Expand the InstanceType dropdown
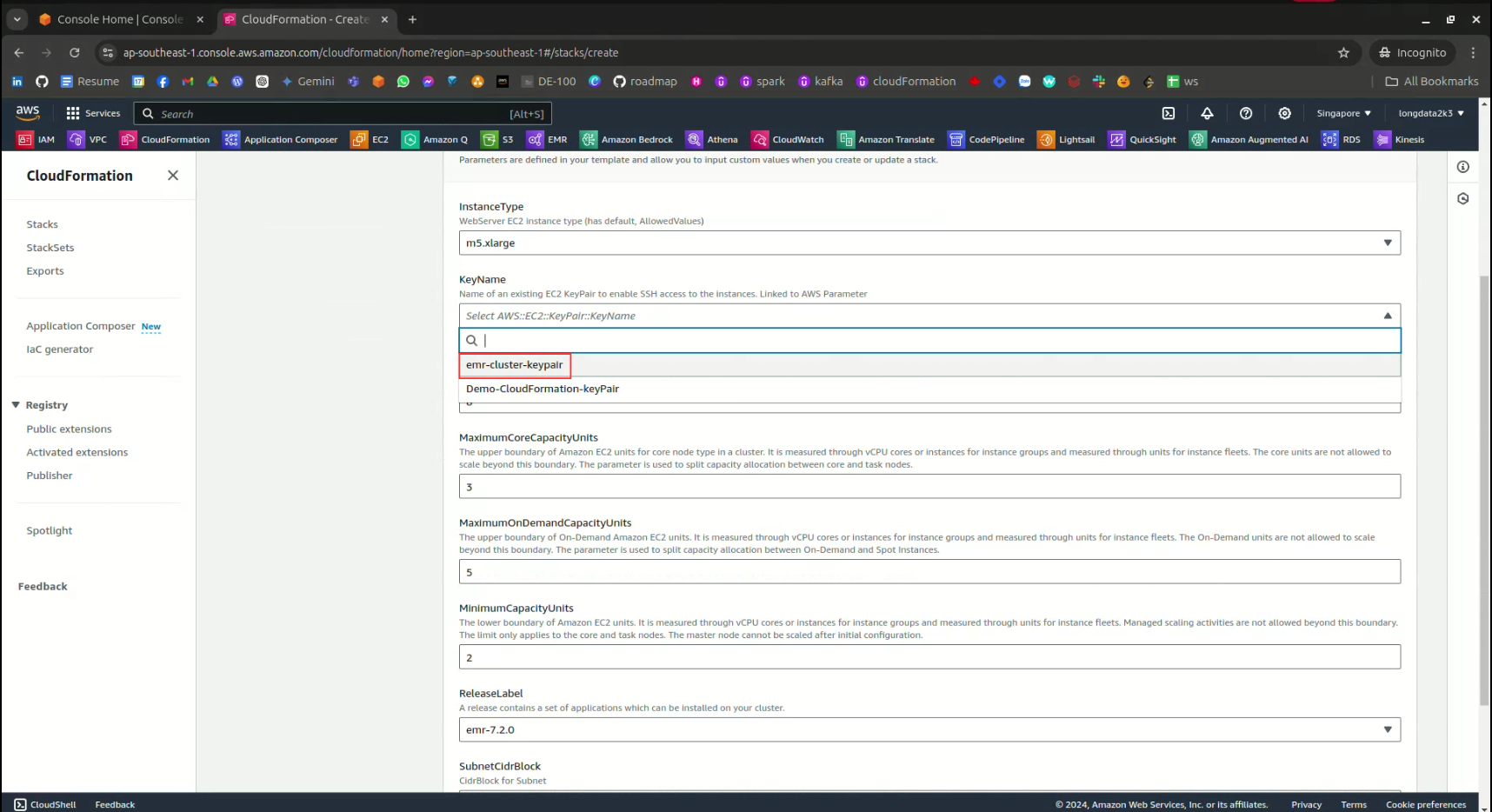 [929, 243]
